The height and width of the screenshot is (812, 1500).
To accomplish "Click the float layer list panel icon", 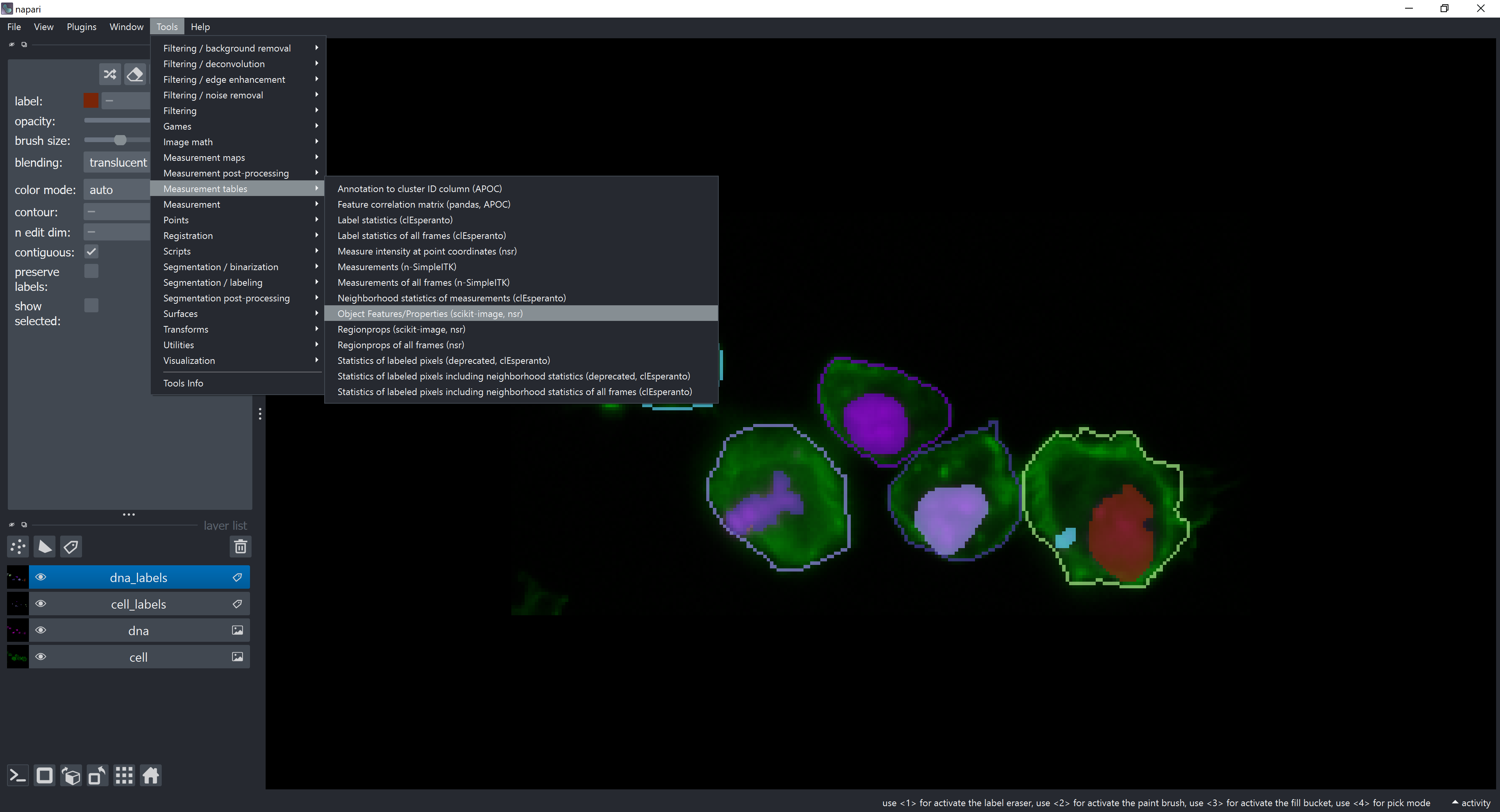I will click(x=24, y=524).
